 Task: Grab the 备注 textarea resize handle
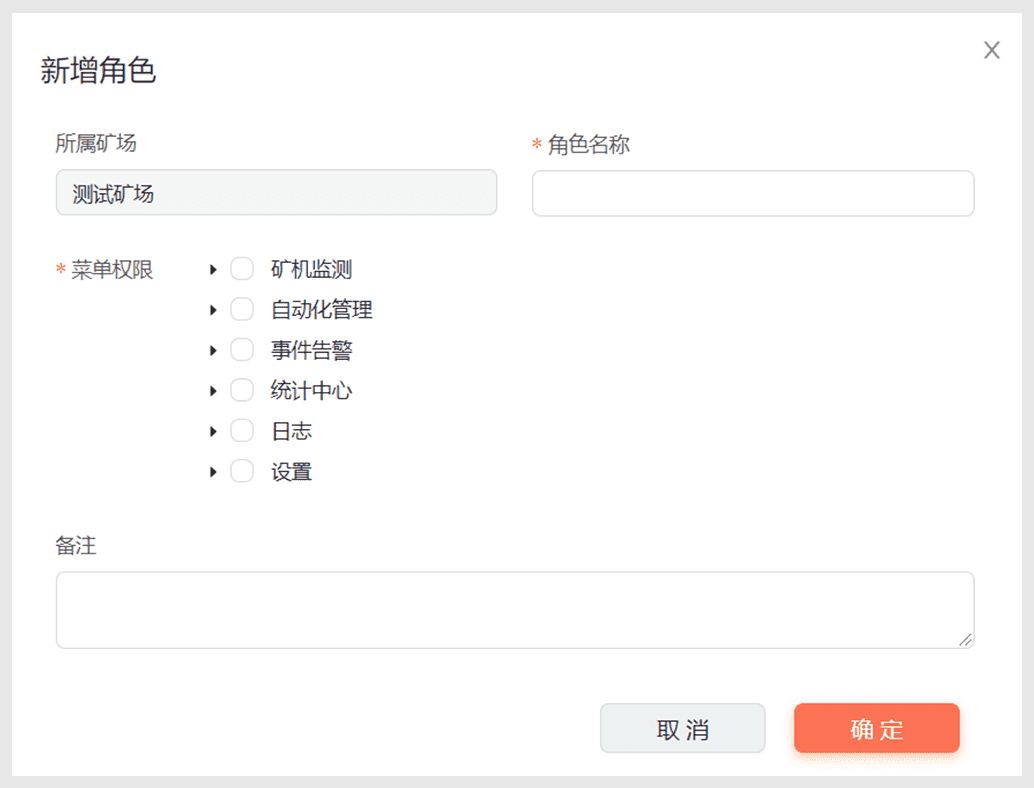pos(965,639)
